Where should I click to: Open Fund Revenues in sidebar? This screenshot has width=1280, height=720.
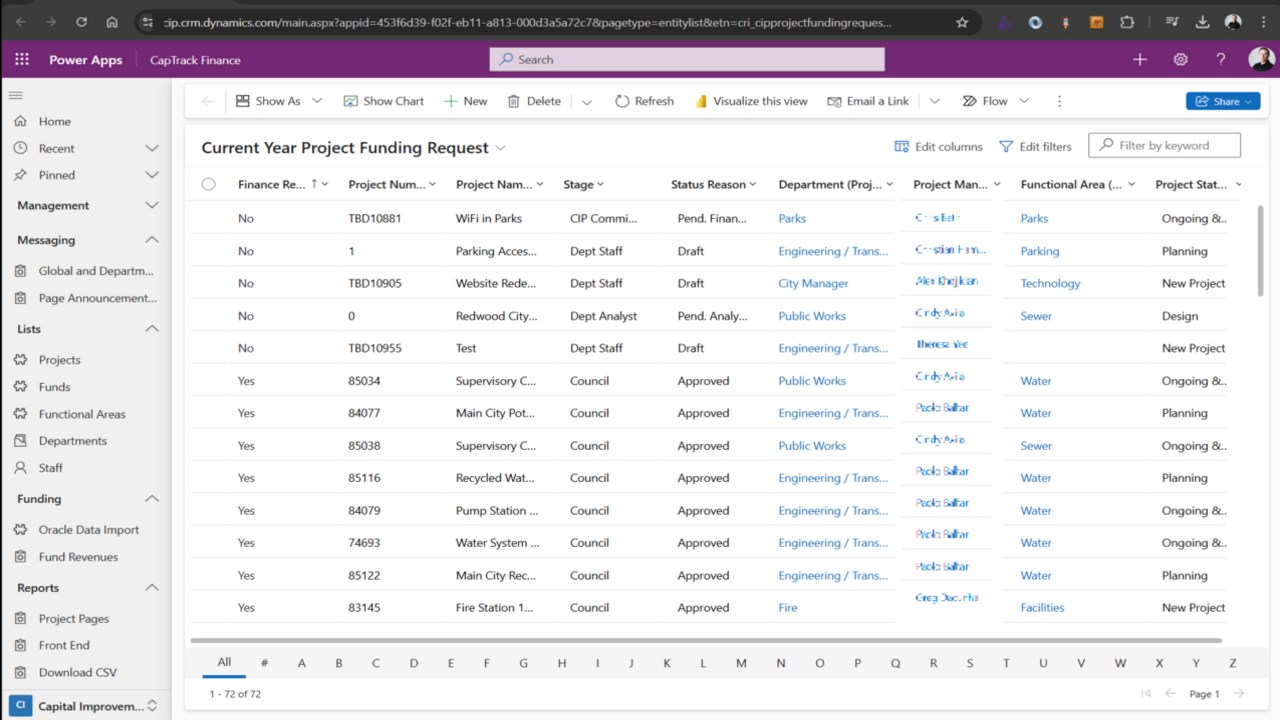click(x=78, y=557)
